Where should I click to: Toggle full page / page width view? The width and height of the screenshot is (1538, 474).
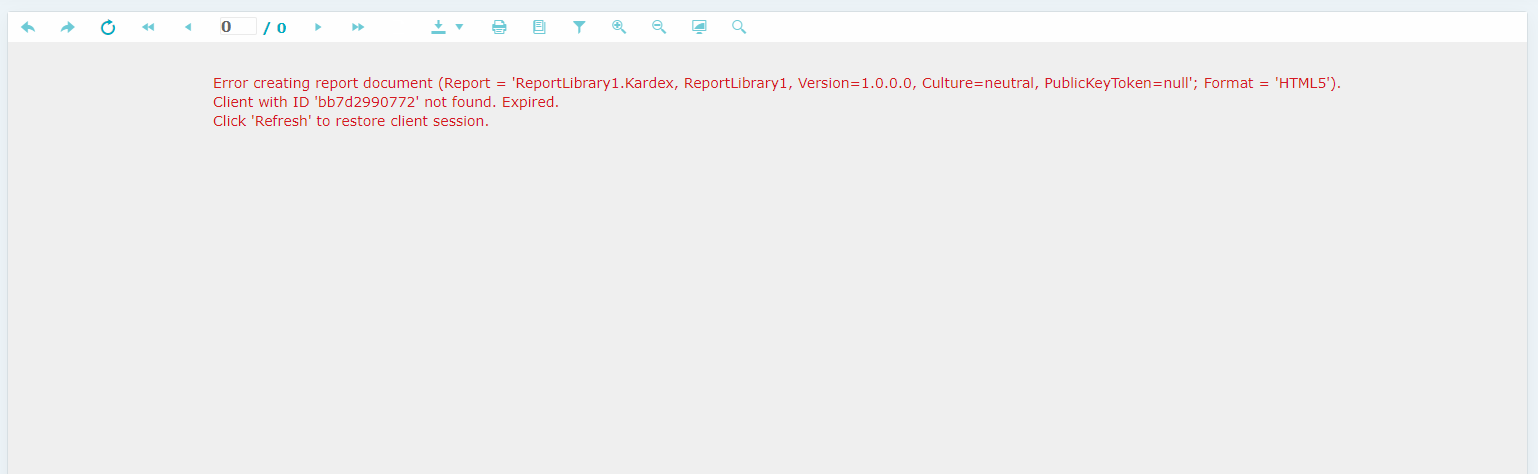point(699,27)
